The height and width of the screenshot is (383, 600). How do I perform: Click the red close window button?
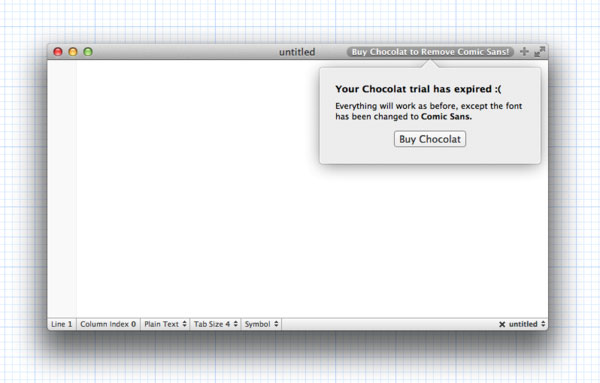pos(58,52)
